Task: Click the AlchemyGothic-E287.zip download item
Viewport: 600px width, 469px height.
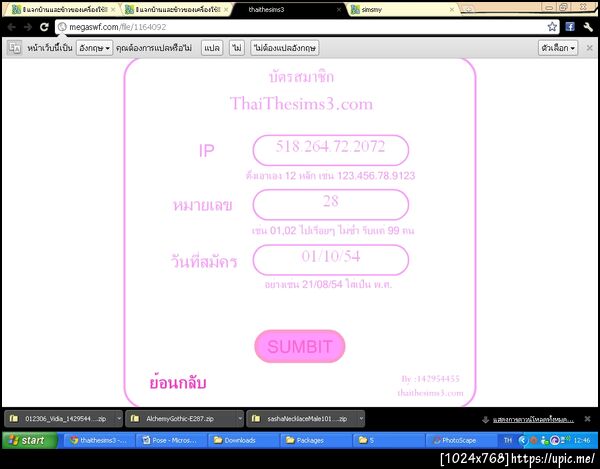Action: coord(181,419)
